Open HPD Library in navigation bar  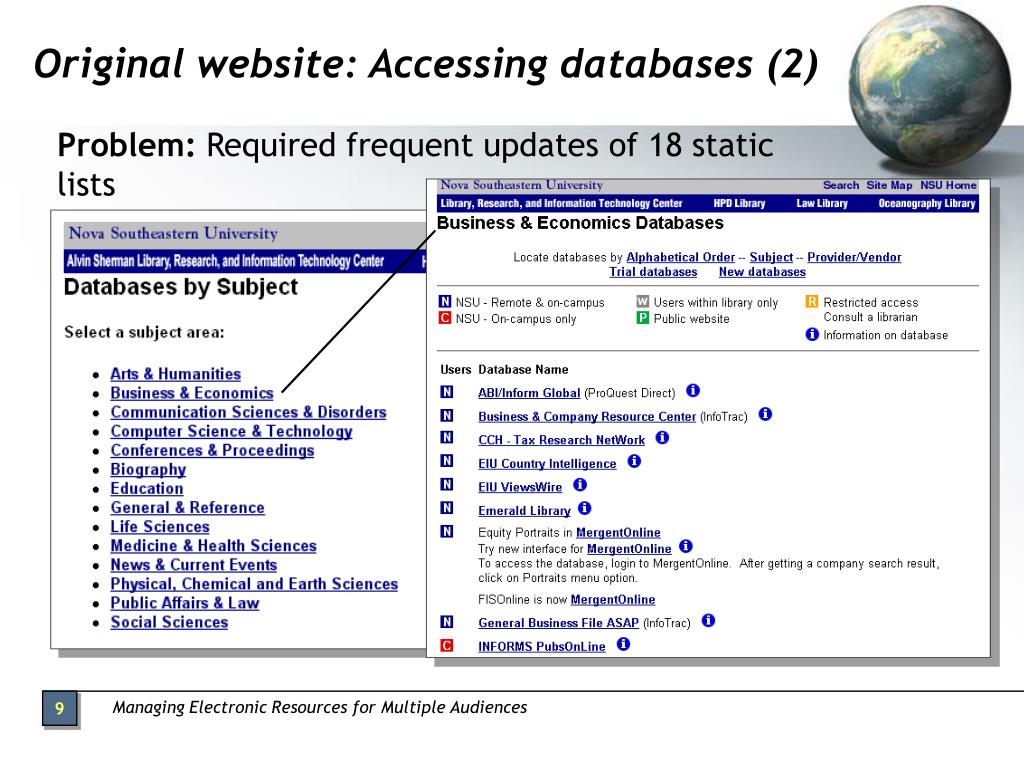(739, 203)
